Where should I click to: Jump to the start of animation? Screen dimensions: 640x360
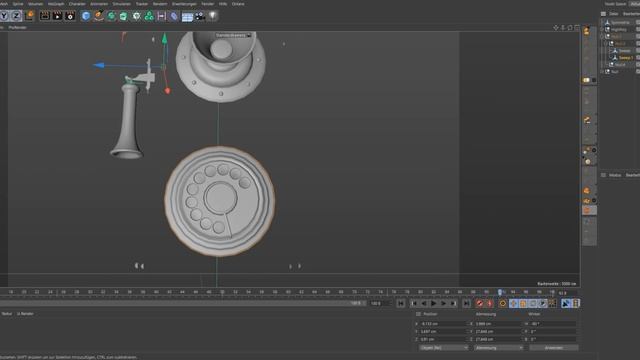click(401, 303)
